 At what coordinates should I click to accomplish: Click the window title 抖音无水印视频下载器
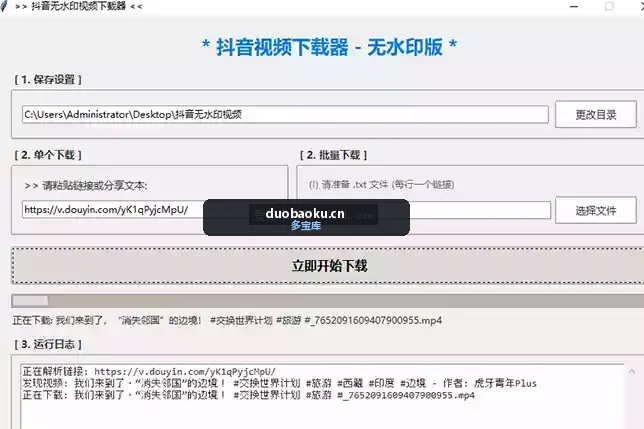[x=78, y=6]
